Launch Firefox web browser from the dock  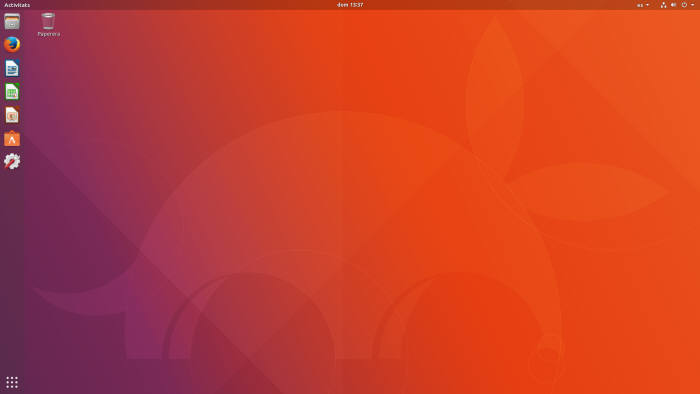coord(12,45)
